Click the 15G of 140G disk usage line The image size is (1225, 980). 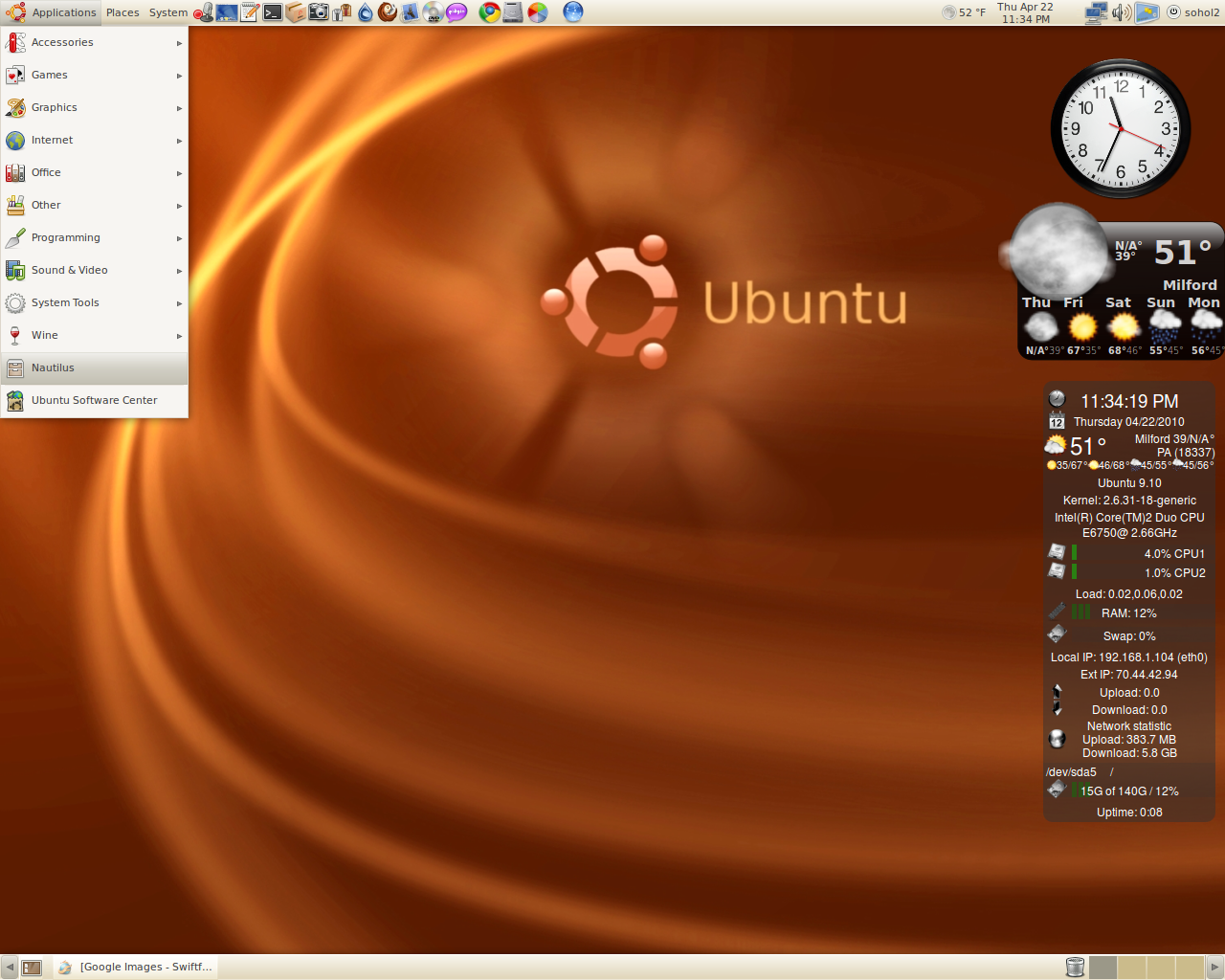pos(1129,791)
